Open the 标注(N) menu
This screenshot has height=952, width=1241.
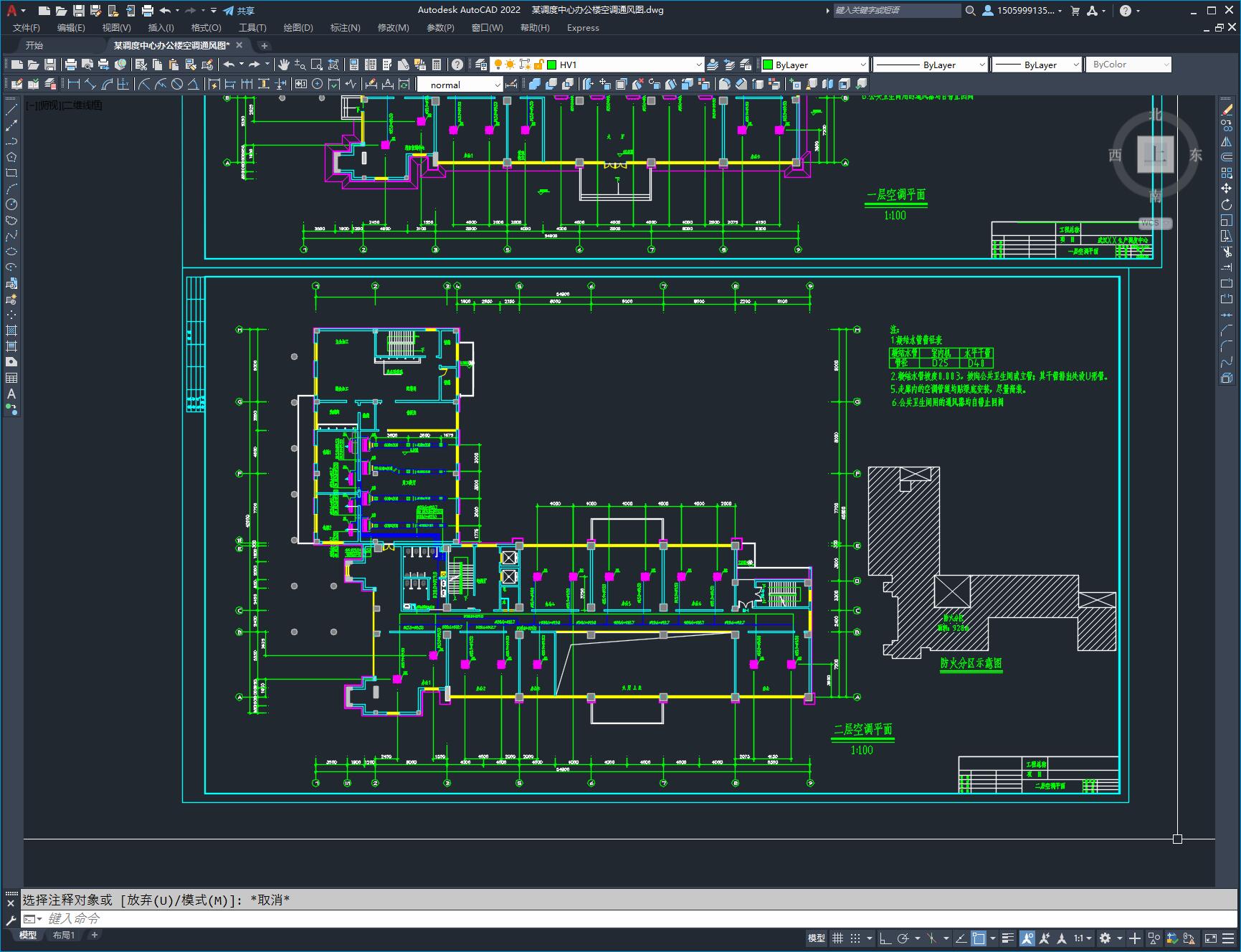point(345,28)
